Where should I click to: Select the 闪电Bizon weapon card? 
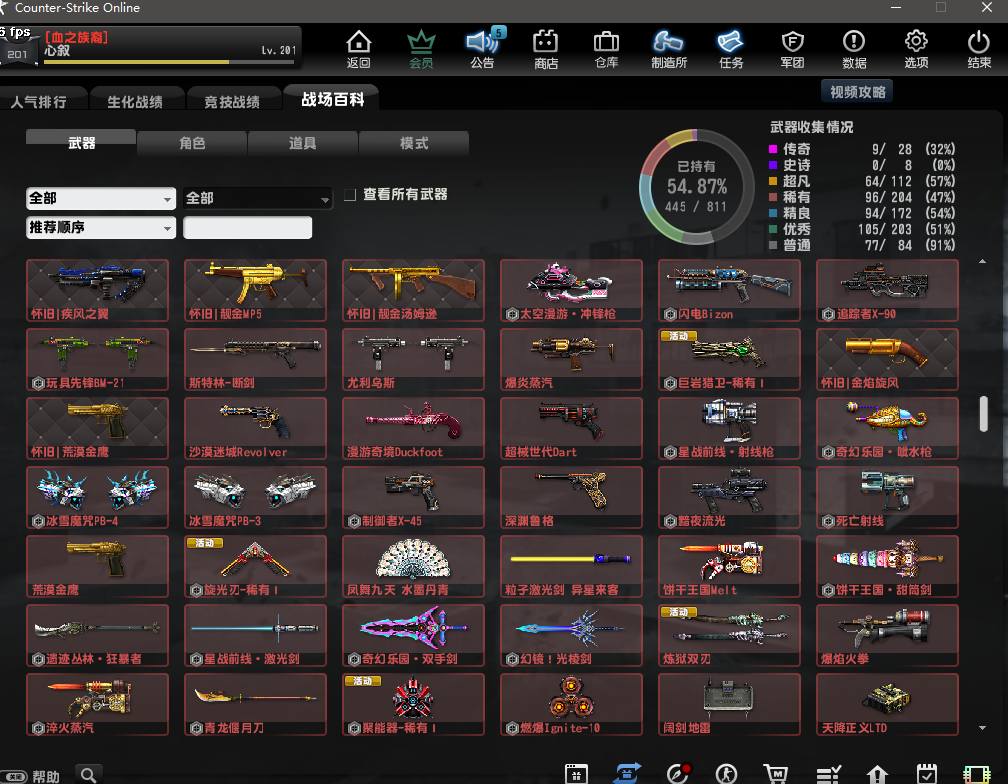coord(730,290)
